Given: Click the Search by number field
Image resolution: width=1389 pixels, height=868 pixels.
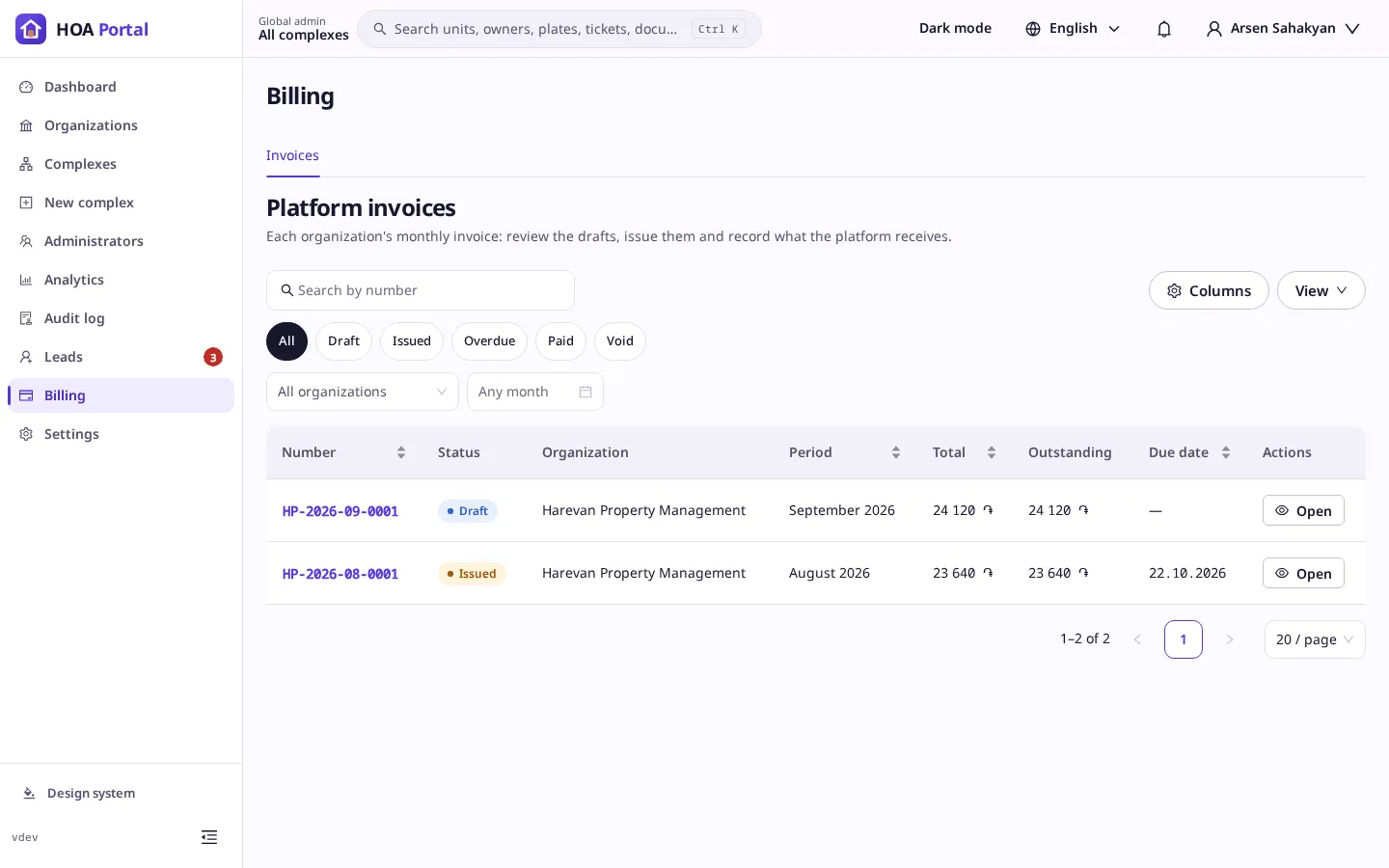Looking at the screenshot, I should coord(421,290).
